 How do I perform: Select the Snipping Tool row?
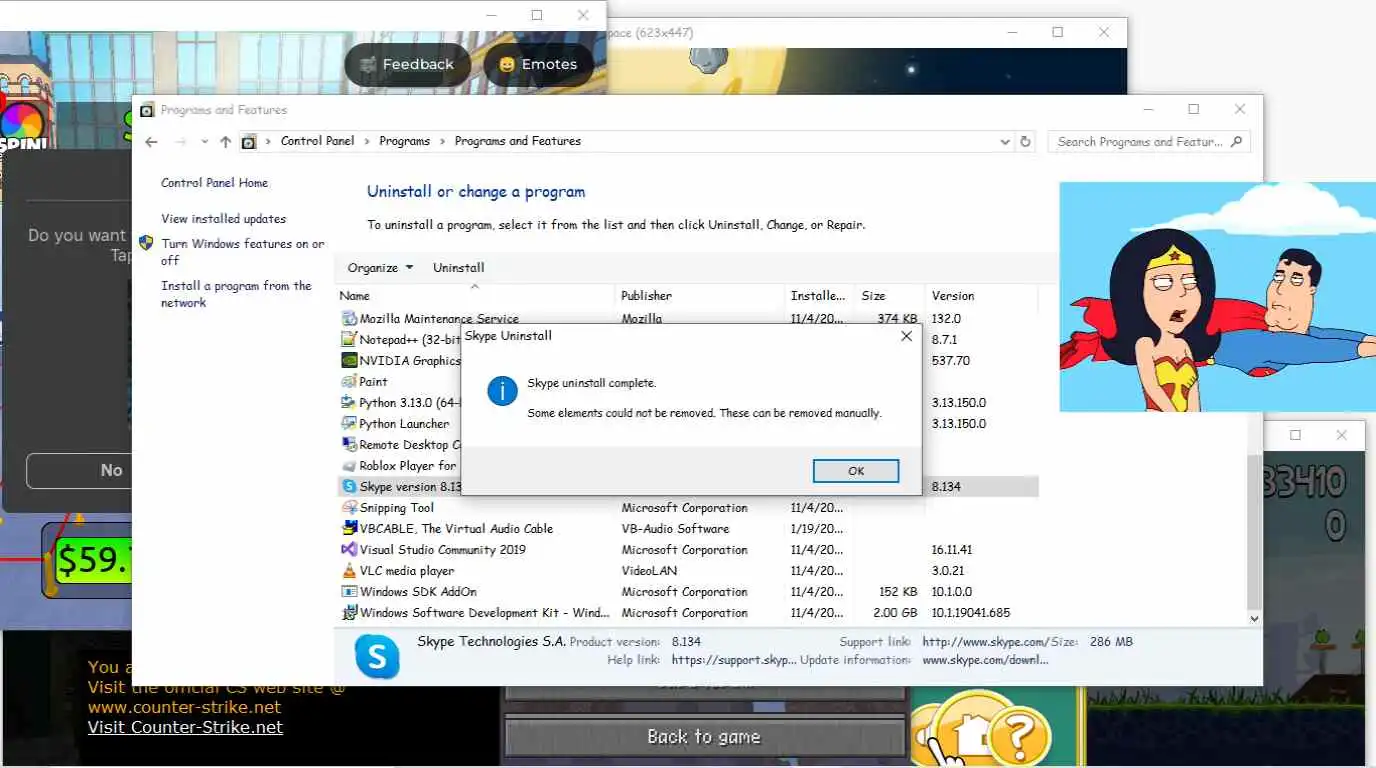coord(687,508)
